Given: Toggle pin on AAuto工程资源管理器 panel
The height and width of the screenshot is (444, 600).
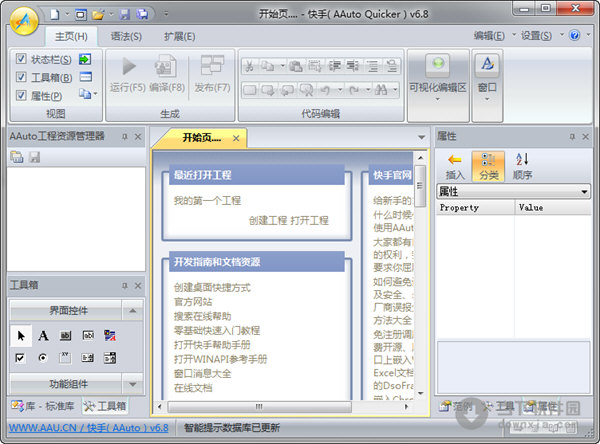Looking at the screenshot, I should [125, 137].
